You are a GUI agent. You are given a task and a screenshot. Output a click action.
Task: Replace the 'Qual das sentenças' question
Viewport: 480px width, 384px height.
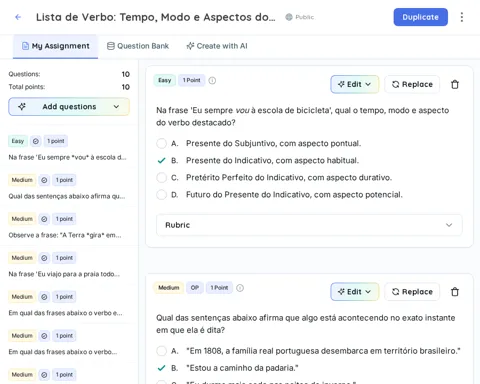coord(412,292)
